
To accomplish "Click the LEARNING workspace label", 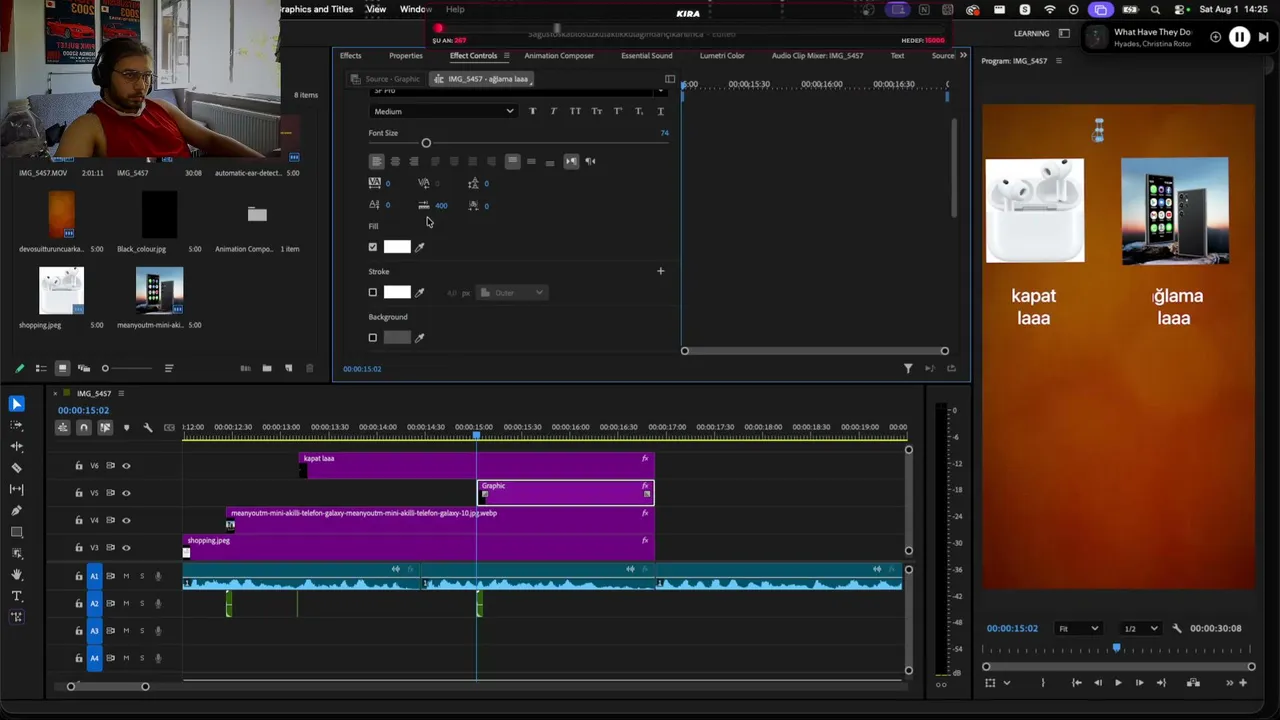I will pos(1031,34).
